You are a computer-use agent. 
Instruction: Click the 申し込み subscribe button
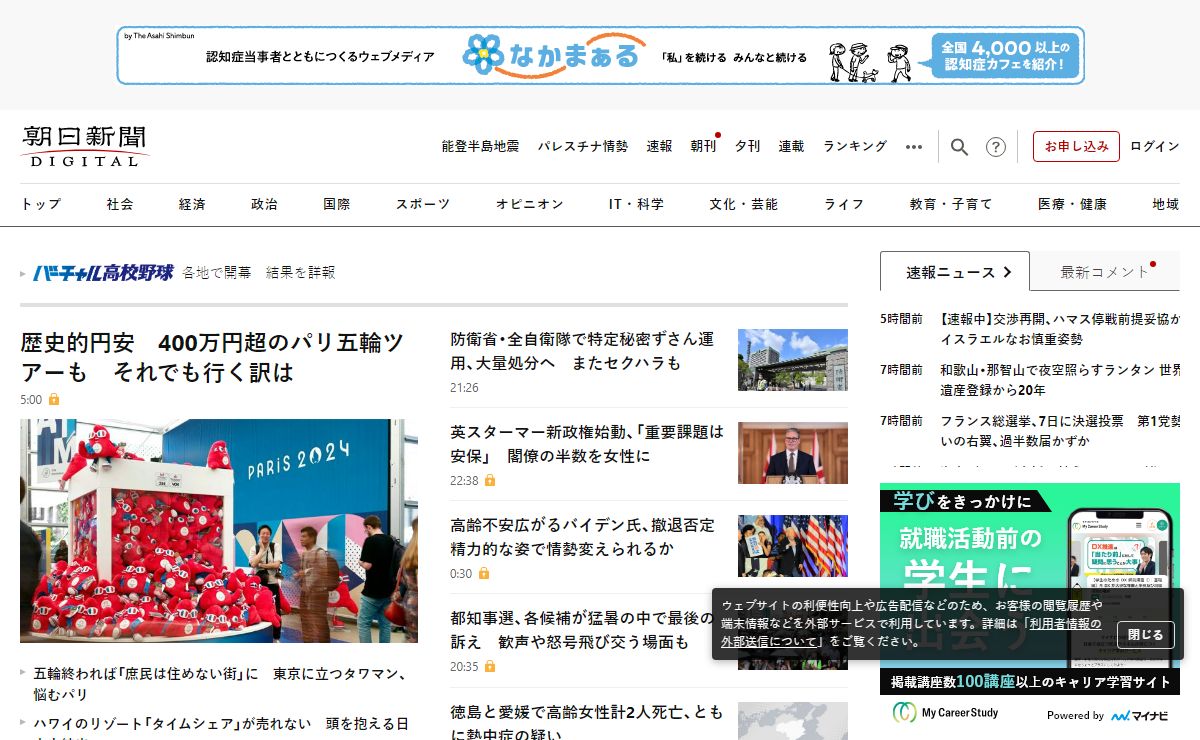click(1076, 146)
